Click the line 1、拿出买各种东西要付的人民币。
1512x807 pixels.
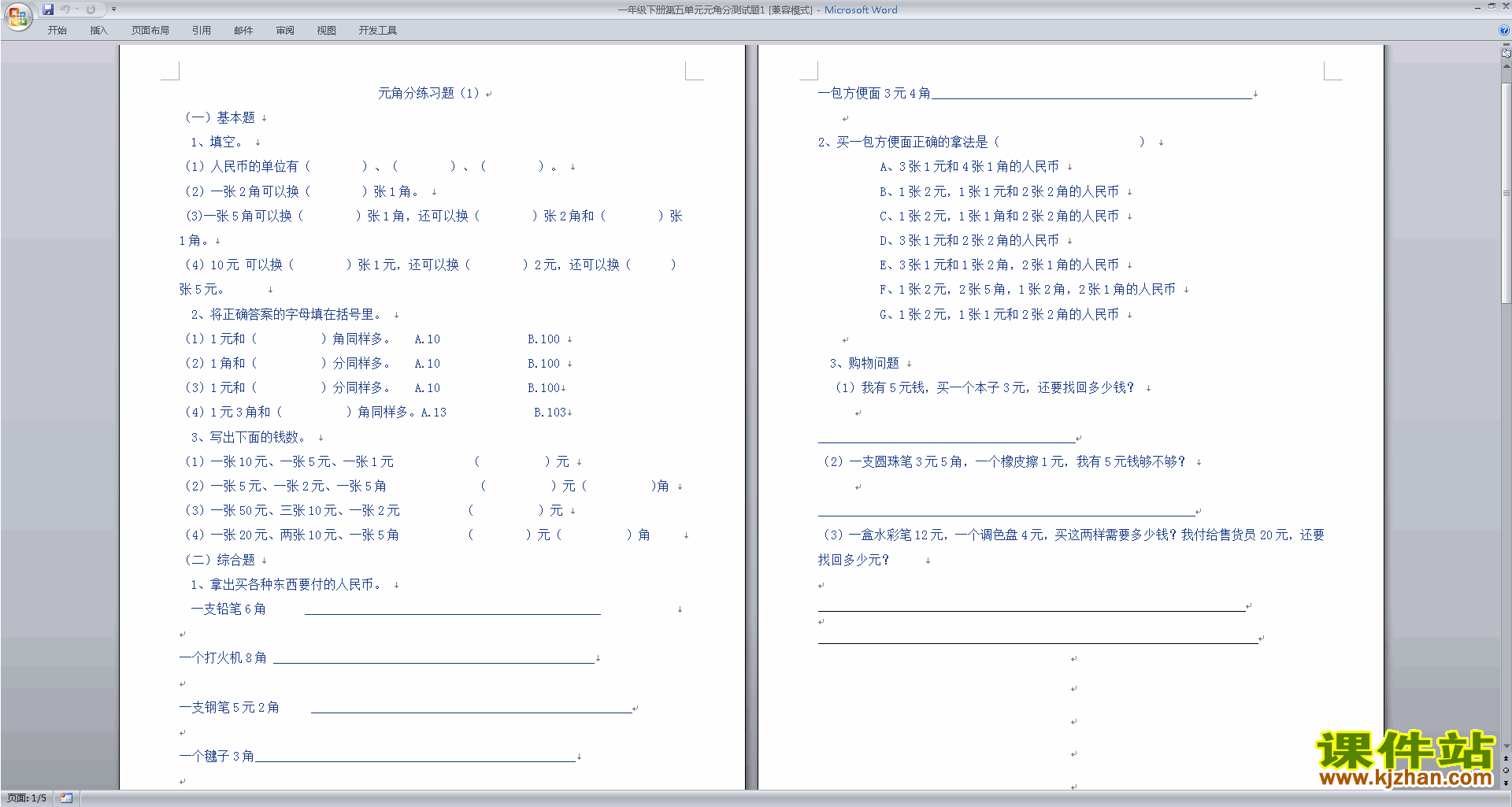click(286, 584)
